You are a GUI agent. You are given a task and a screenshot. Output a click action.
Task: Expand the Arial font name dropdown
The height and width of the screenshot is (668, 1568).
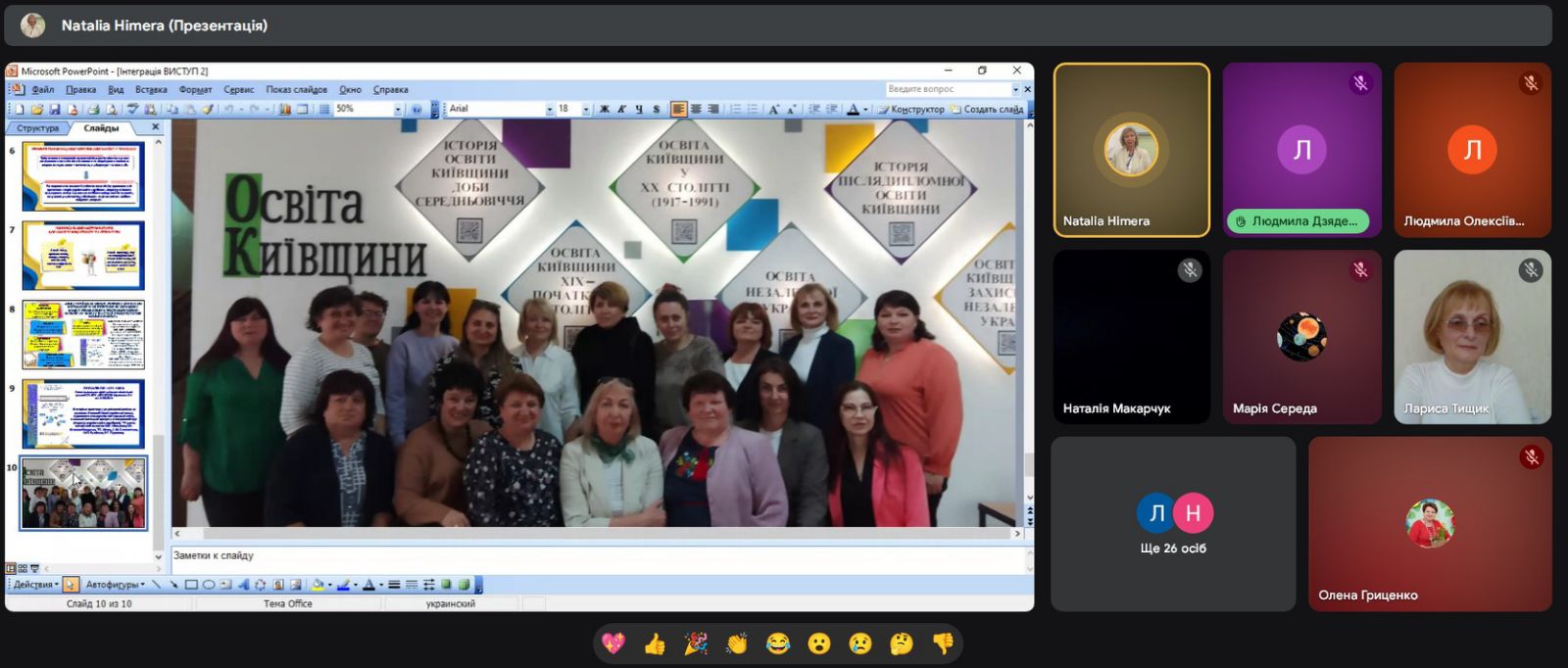tap(549, 110)
